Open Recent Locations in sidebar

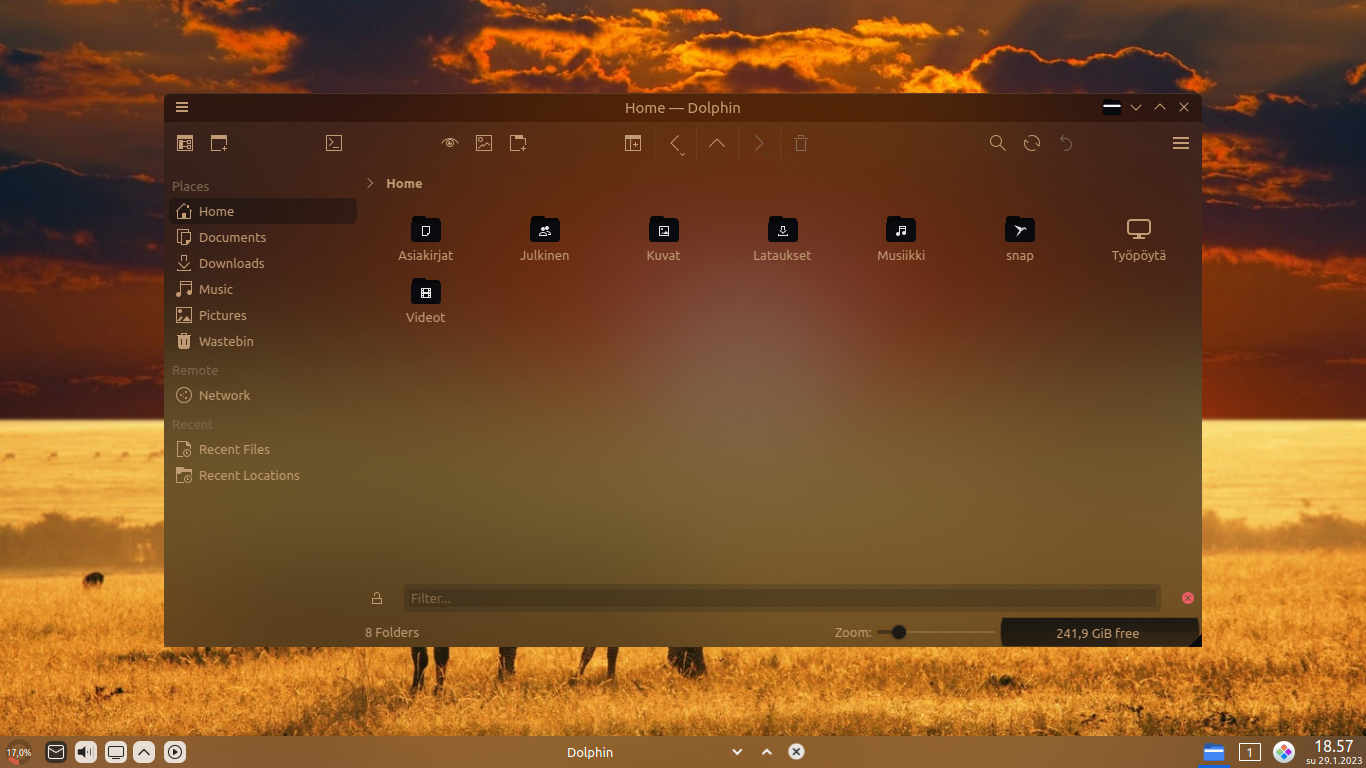[x=263, y=475]
